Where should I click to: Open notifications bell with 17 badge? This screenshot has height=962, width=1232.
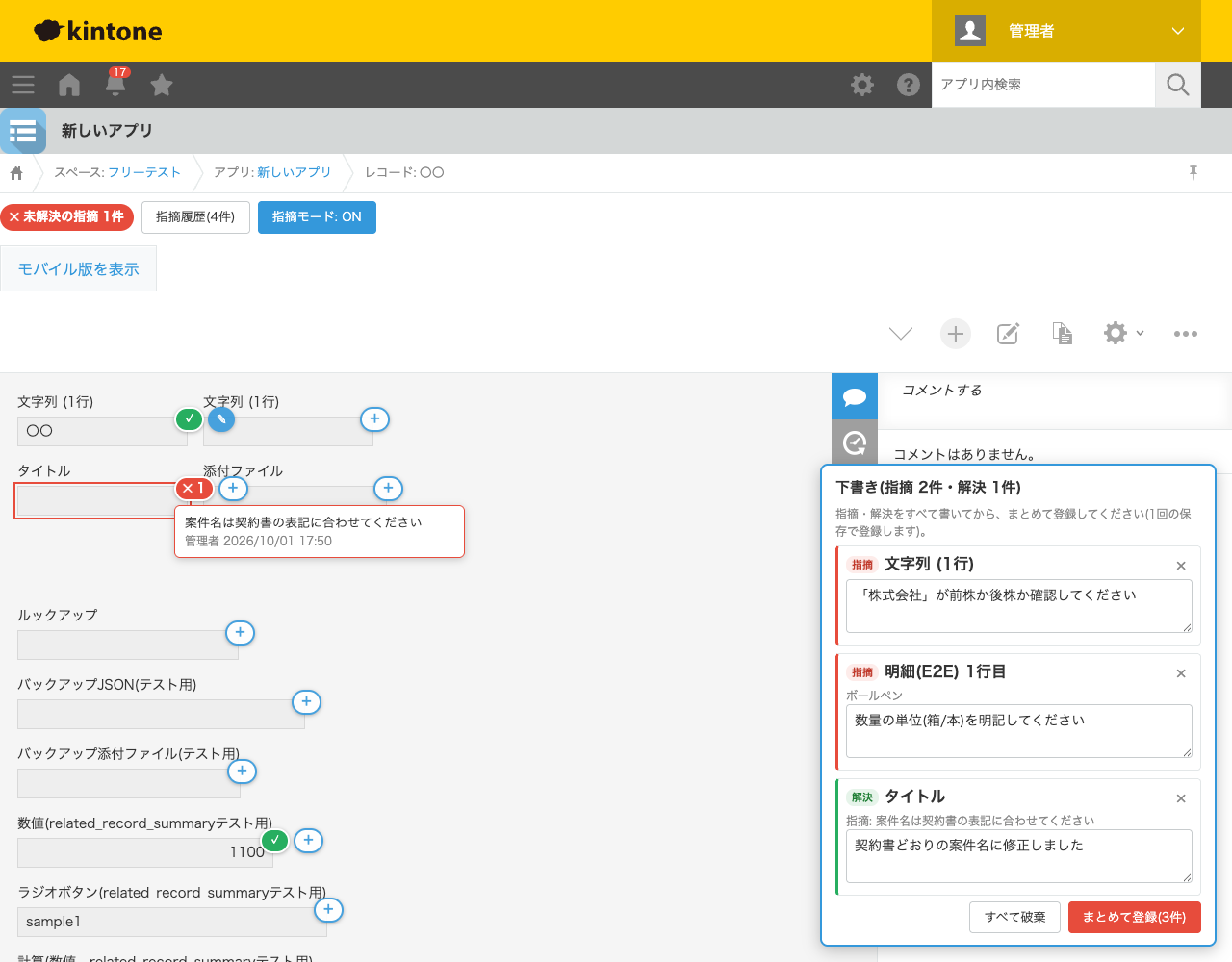[116, 83]
